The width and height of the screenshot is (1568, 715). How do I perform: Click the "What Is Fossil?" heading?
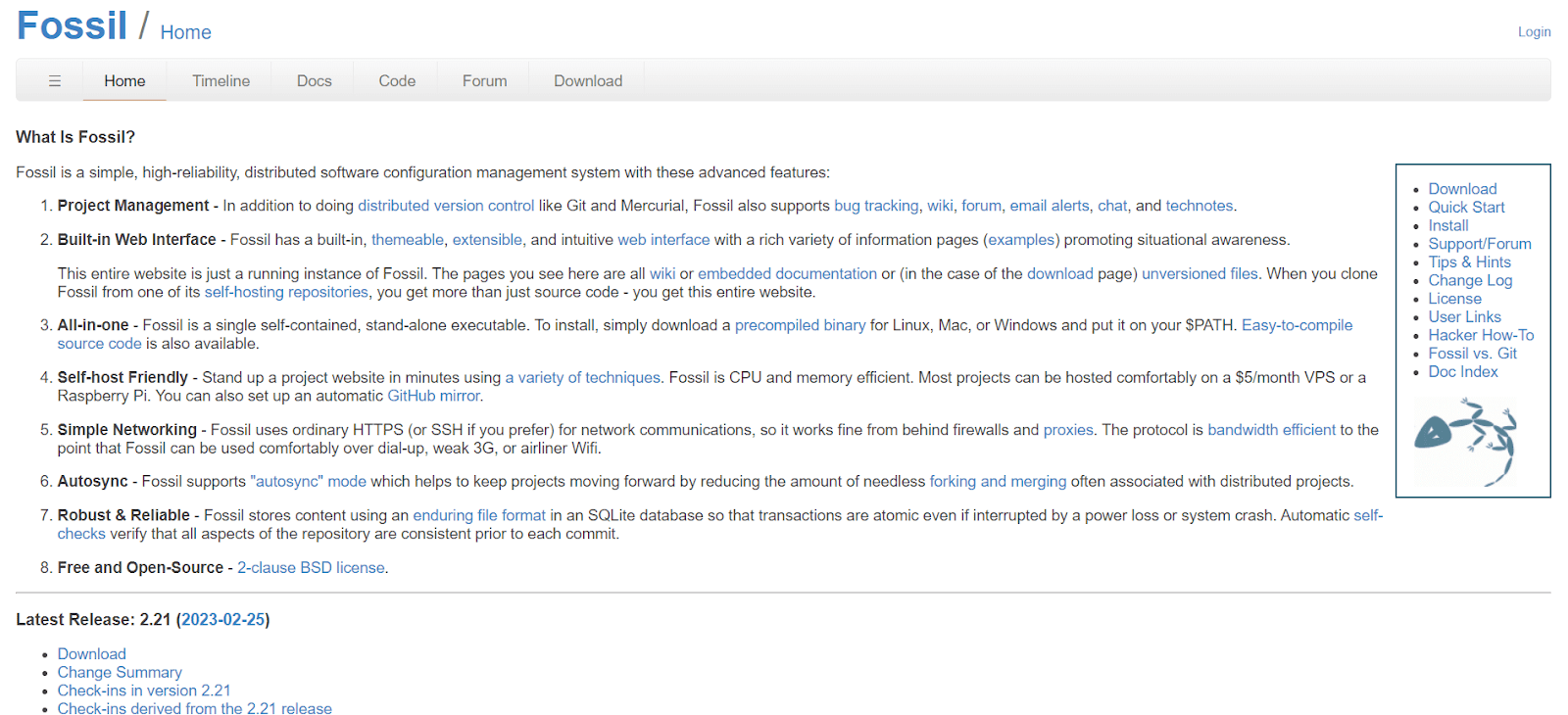[75, 137]
